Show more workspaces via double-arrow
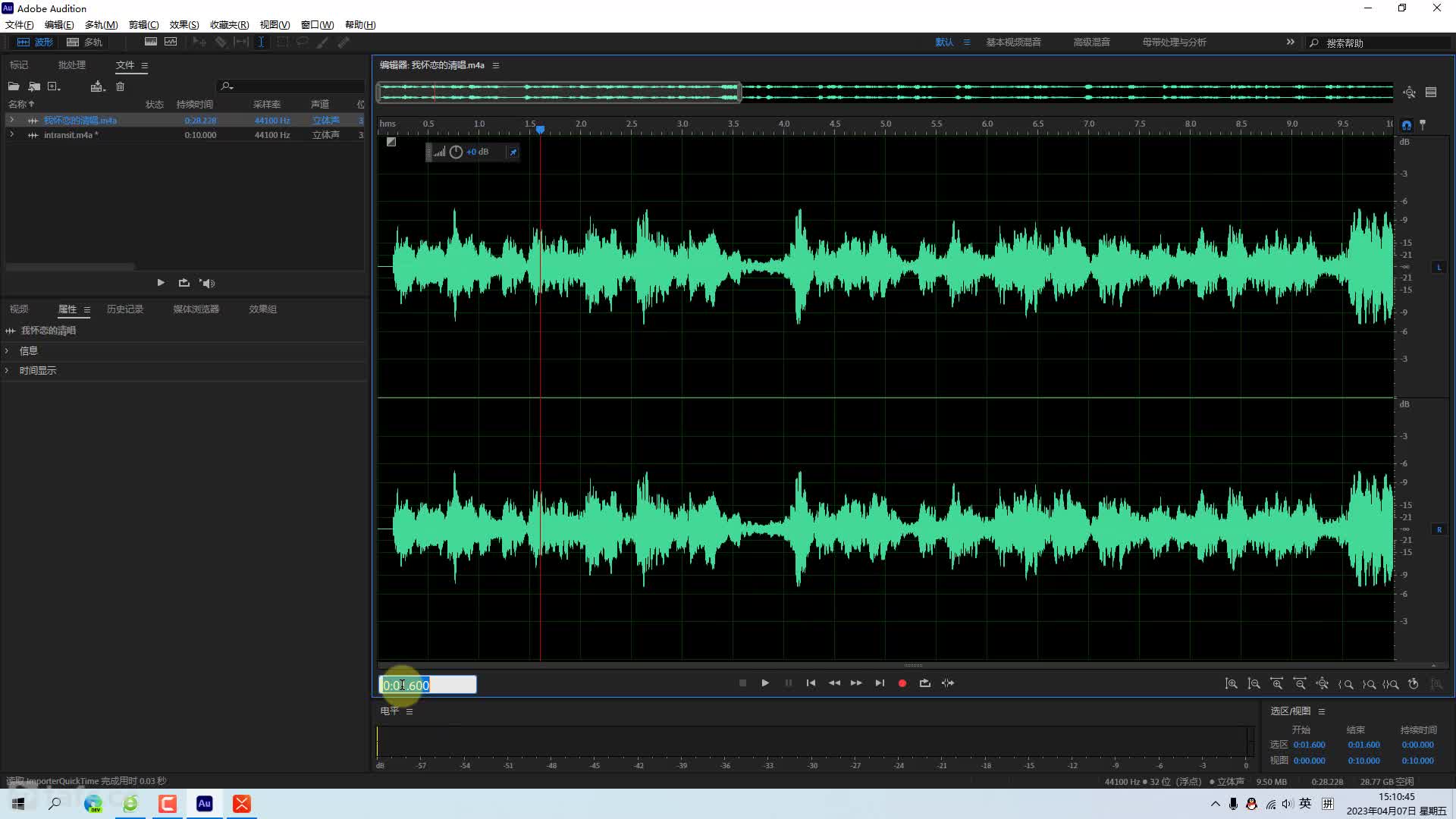 pyautogui.click(x=1290, y=42)
